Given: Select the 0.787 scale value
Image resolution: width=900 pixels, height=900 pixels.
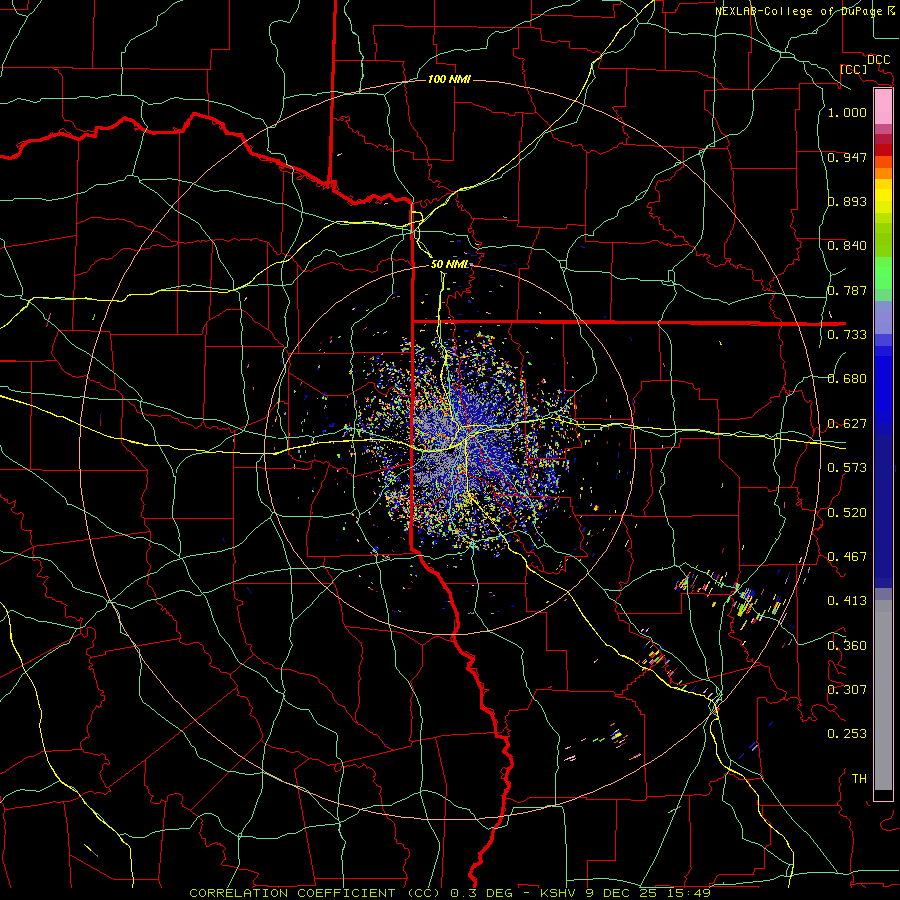Looking at the screenshot, I should [847, 290].
